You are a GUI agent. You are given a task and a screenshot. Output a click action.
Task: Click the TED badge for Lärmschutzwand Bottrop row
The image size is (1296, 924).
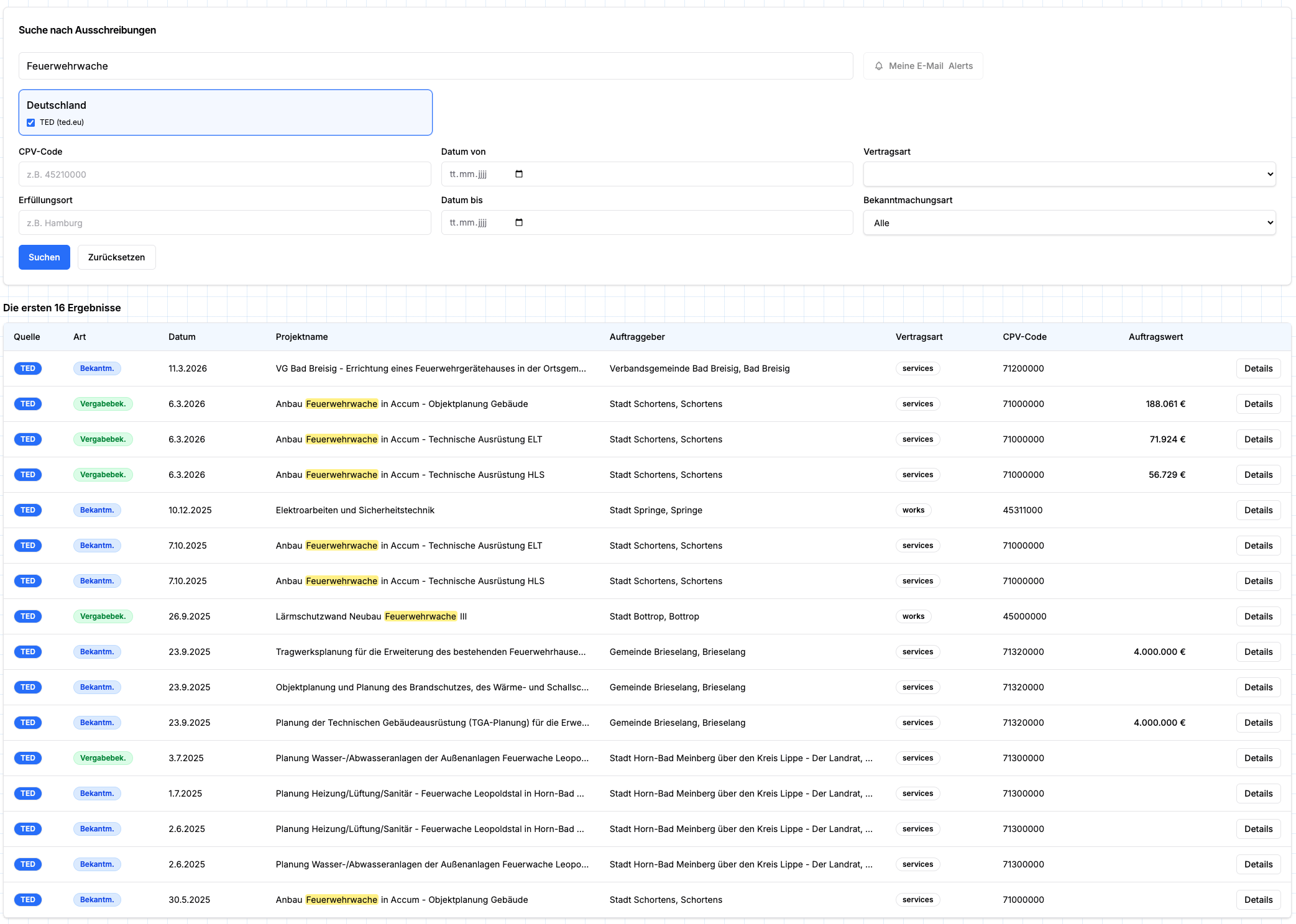click(x=28, y=616)
